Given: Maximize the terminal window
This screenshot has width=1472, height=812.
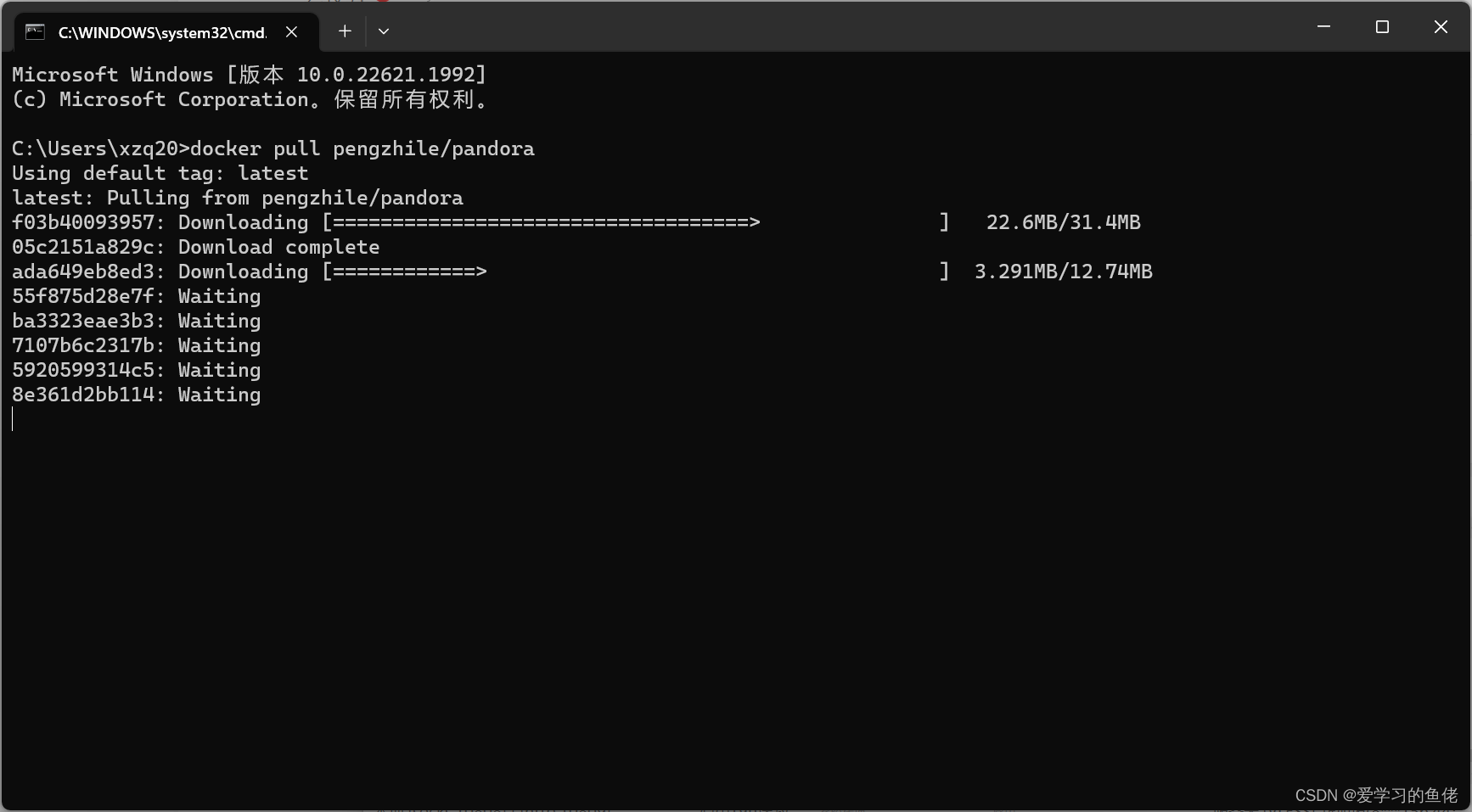Looking at the screenshot, I should [x=1382, y=27].
